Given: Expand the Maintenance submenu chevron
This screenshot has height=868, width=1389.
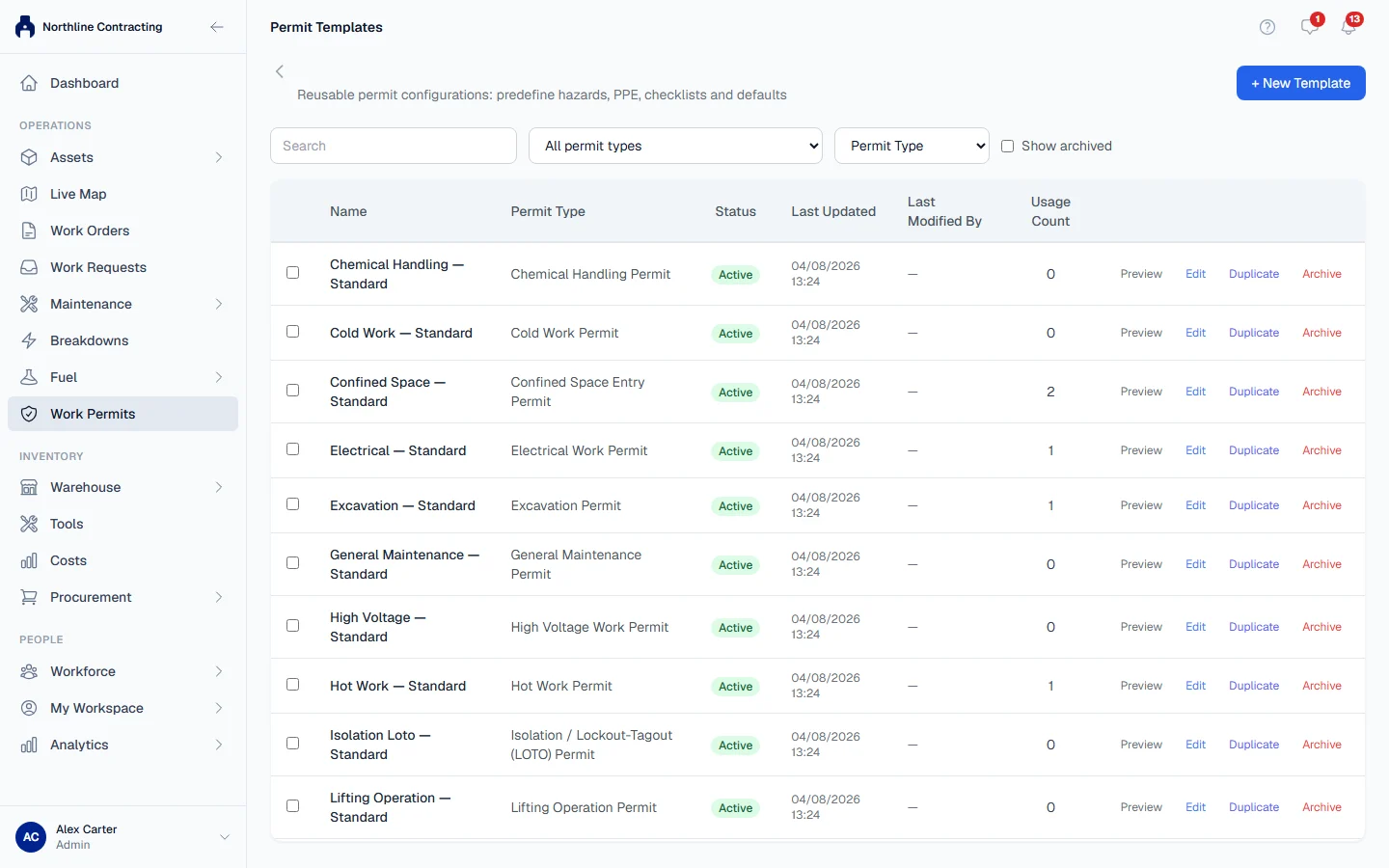Looking at the screenshot, I should (x=219, y=304).
